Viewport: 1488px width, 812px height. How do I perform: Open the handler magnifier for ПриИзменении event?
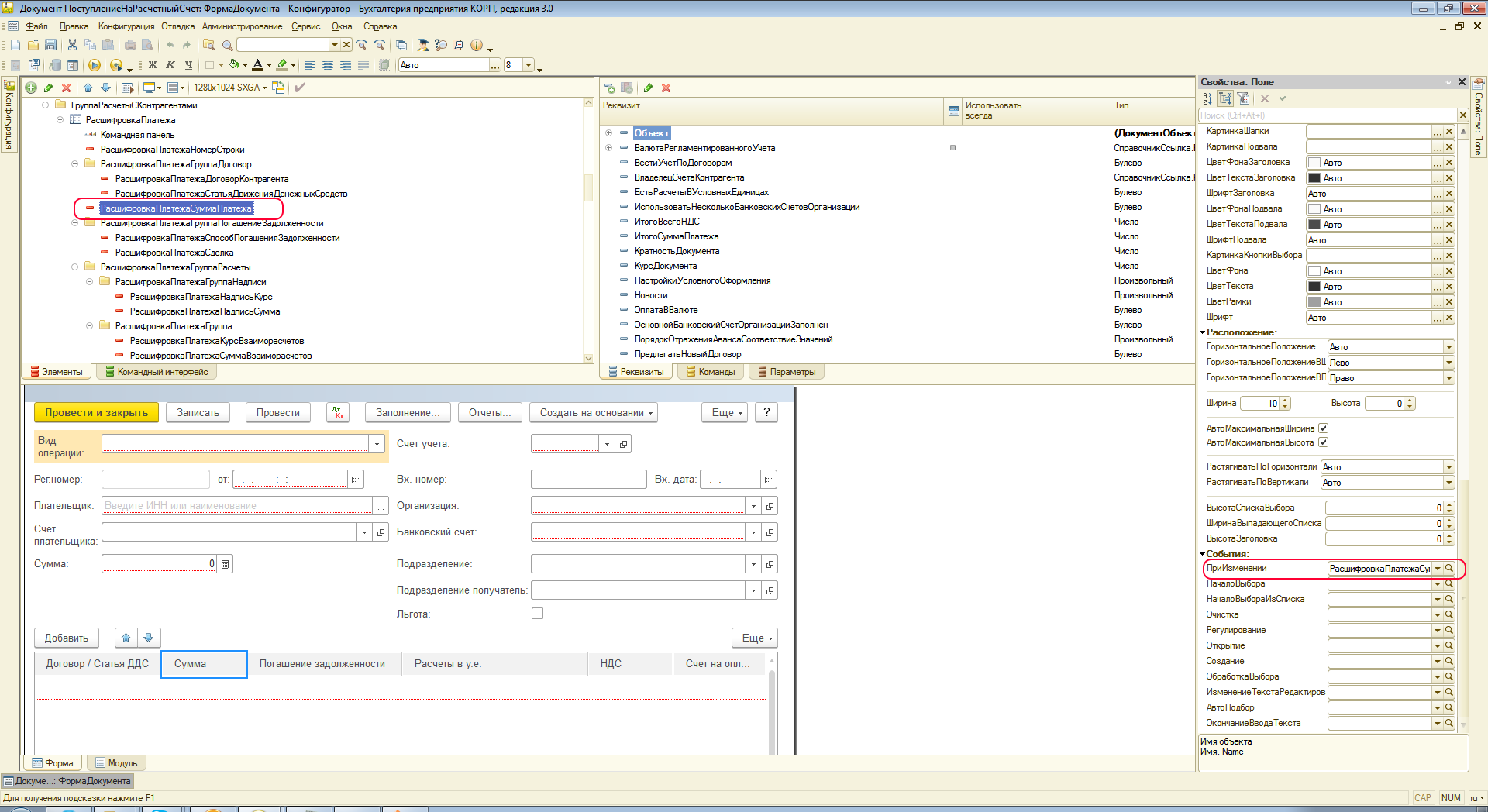pos(1448,568)
